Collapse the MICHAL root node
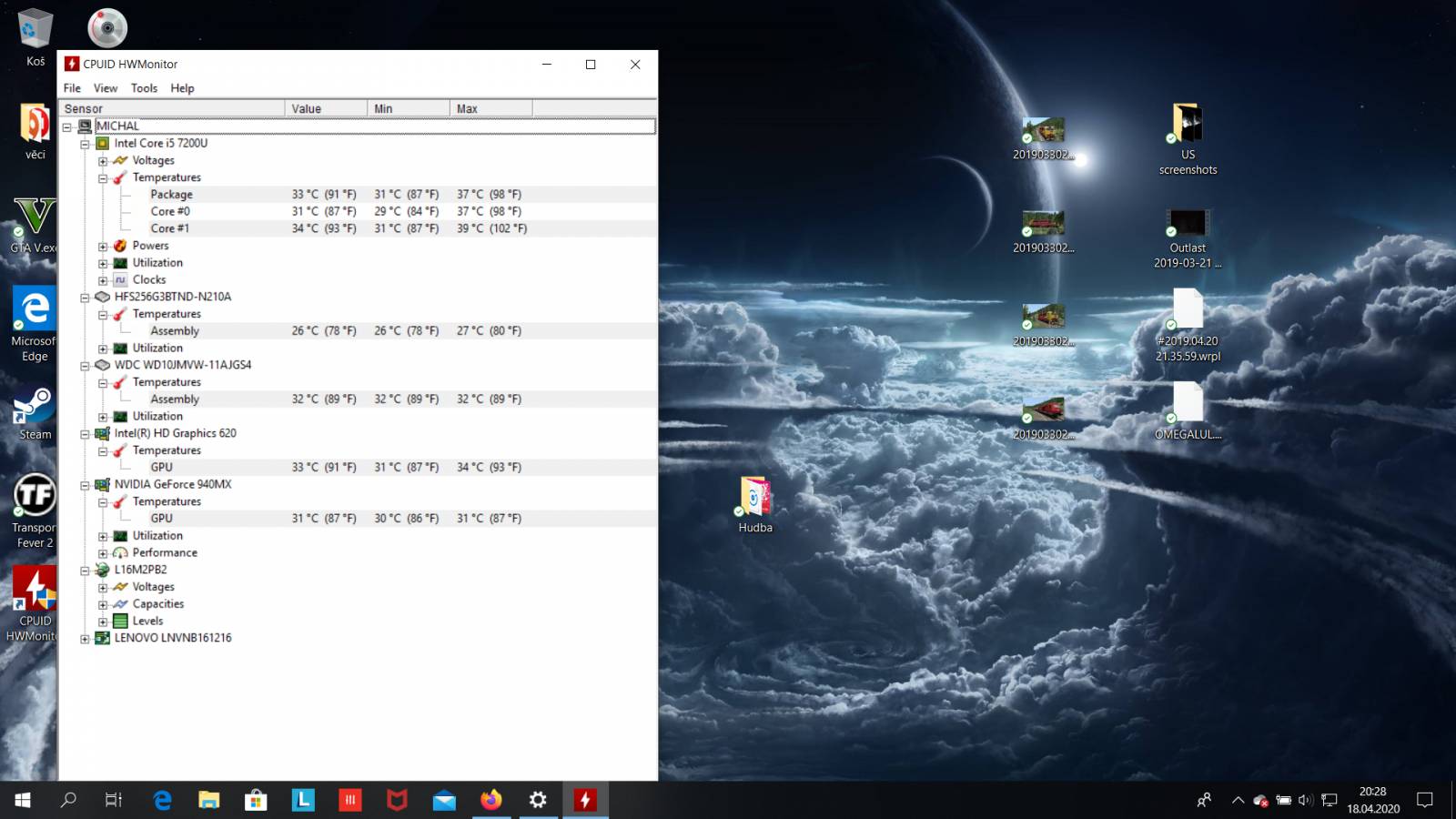The image size is (1456, 819). point(67,126)
